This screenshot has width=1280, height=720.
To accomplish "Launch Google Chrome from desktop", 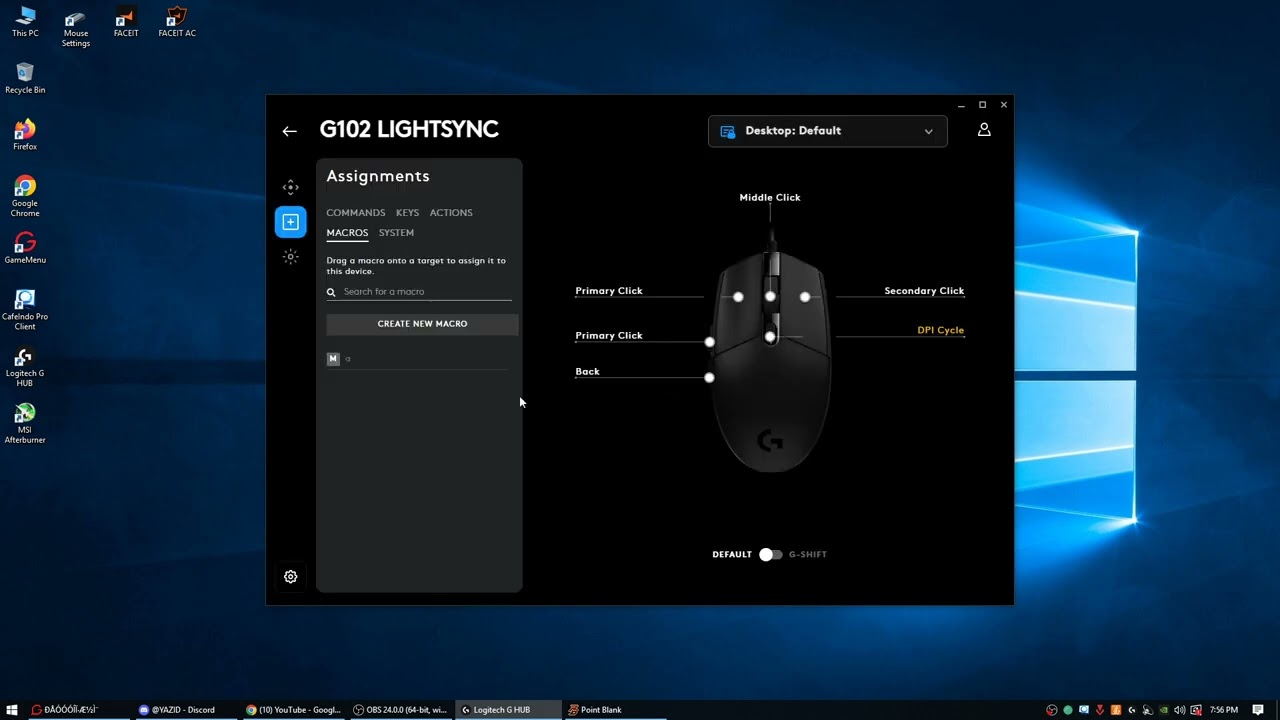I will pos(25,196).
